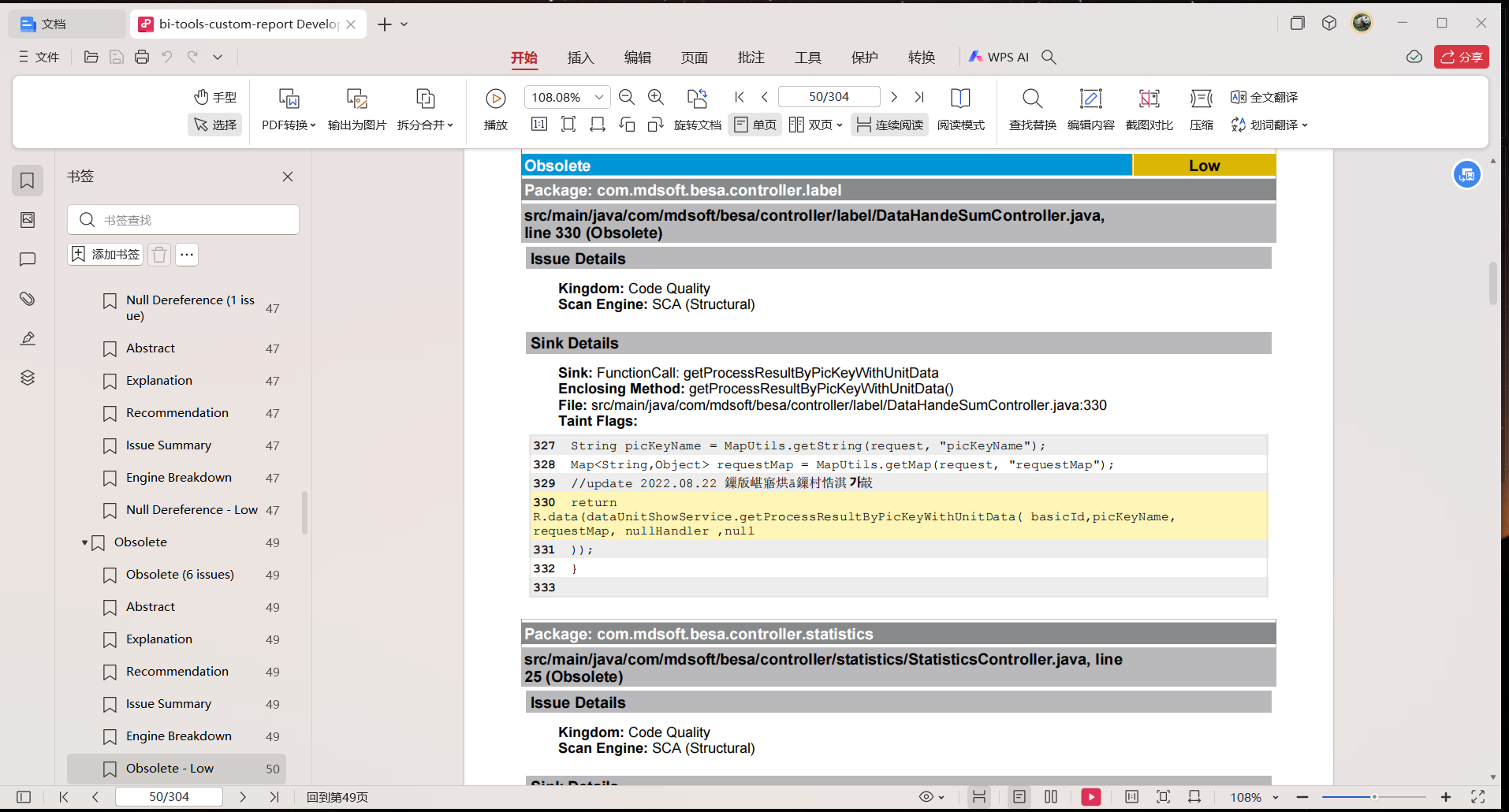Enable 连续阅读 continuous reading

[889, 125]
